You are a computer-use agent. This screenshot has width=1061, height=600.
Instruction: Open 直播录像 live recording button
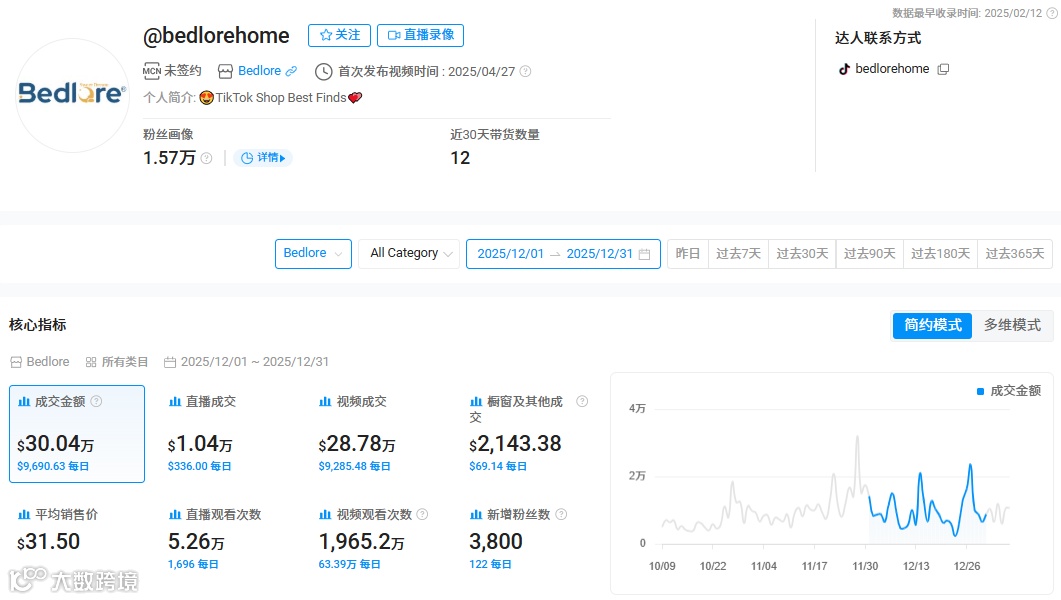point(420,35)
